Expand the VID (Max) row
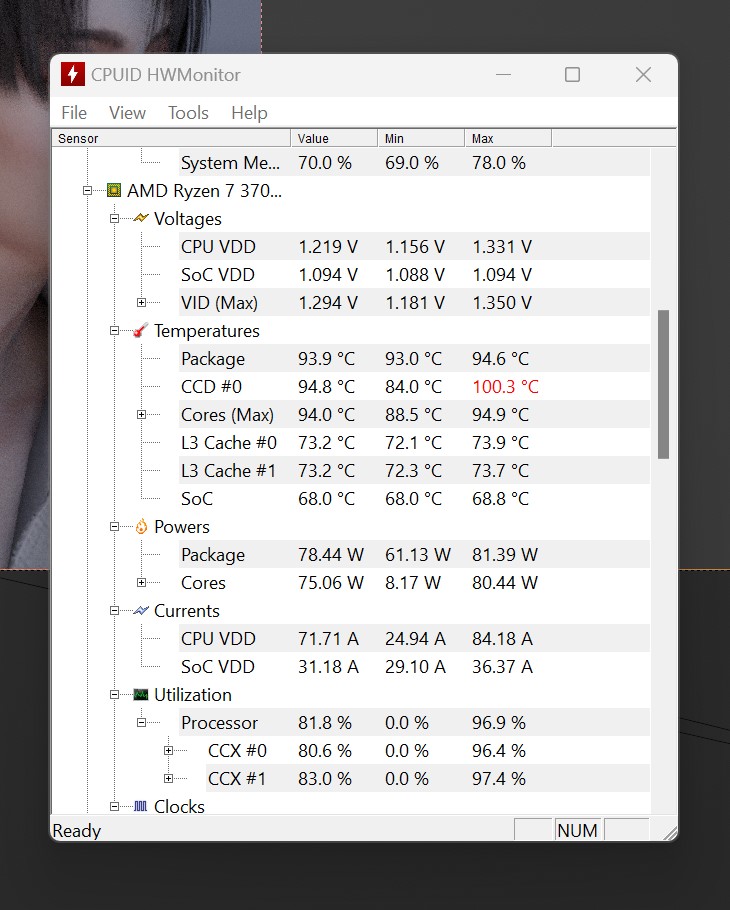 pos(141,302)
